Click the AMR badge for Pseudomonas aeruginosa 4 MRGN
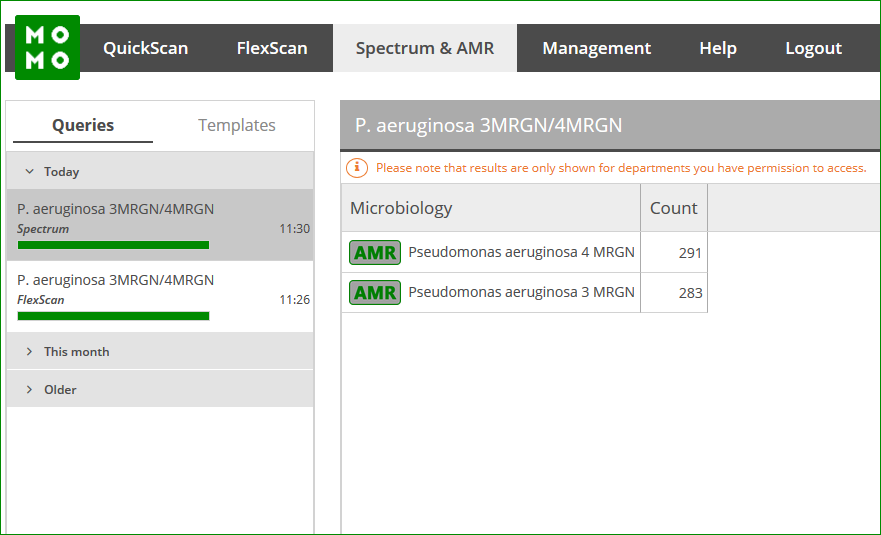This screenshot has height=535, width=881. pos(375,252)
